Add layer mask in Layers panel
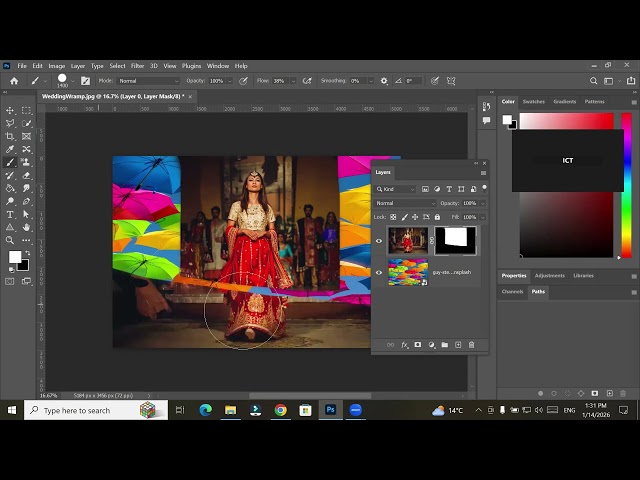 [418, 345]
